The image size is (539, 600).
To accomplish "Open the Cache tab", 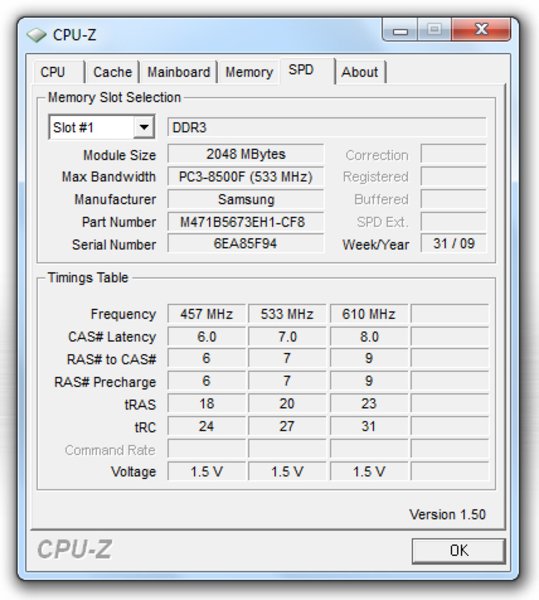I will point(112,72).
